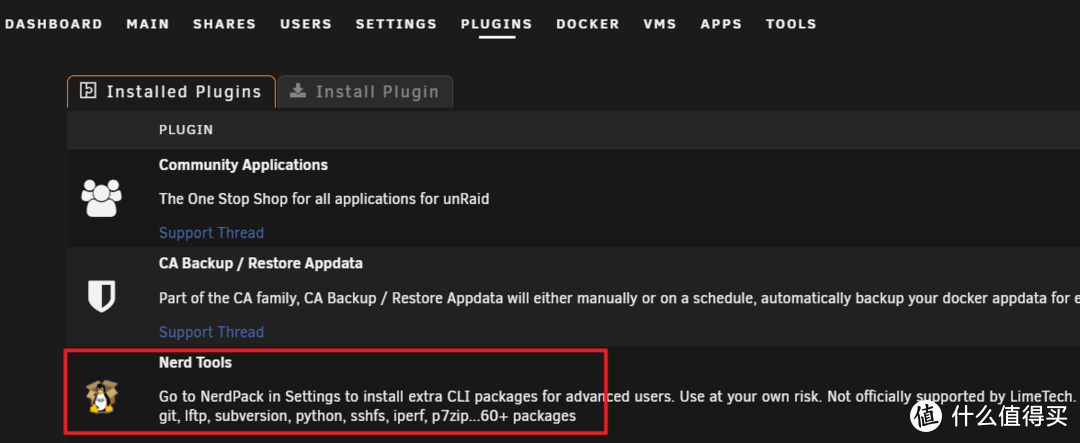Open the Users menu
Viewport: 1080px width, 443px height.
(306, 24)
